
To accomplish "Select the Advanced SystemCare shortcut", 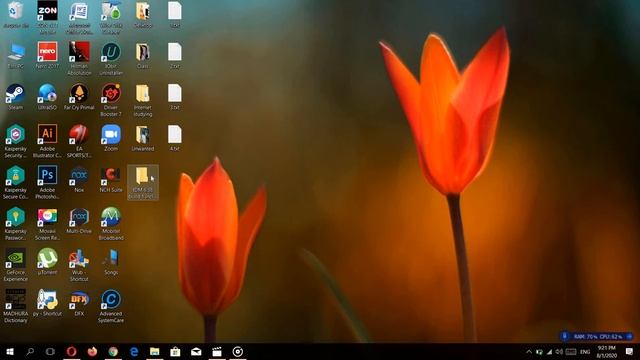I will click(x=111, y=306).
